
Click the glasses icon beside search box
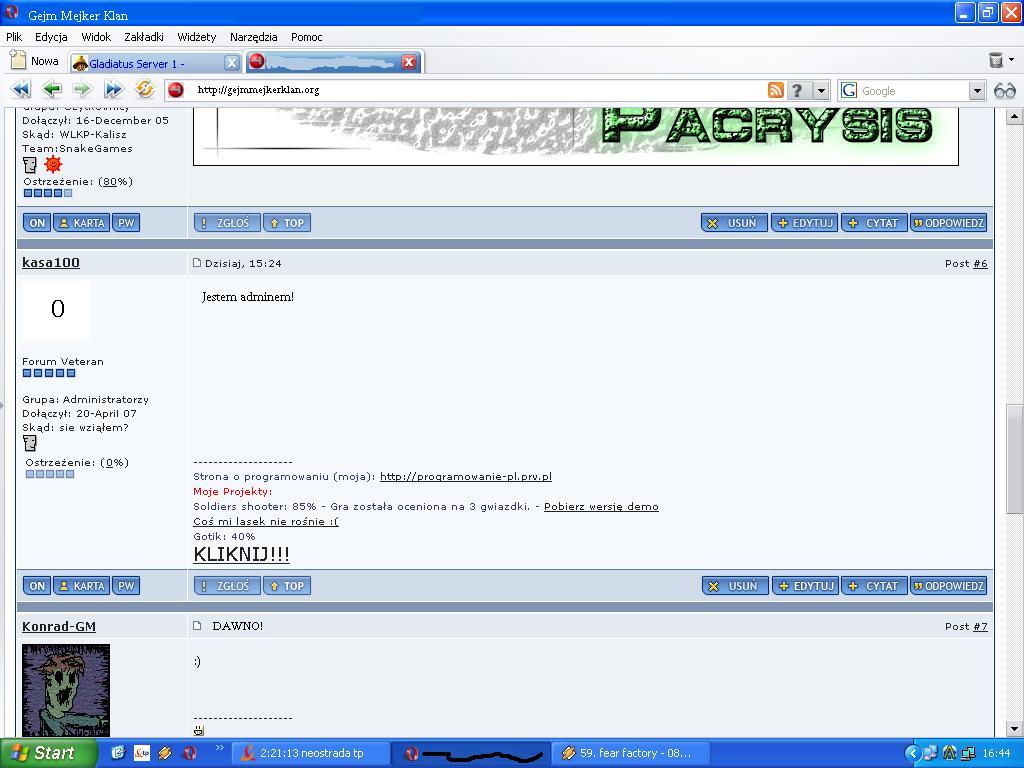(1005, 90)
